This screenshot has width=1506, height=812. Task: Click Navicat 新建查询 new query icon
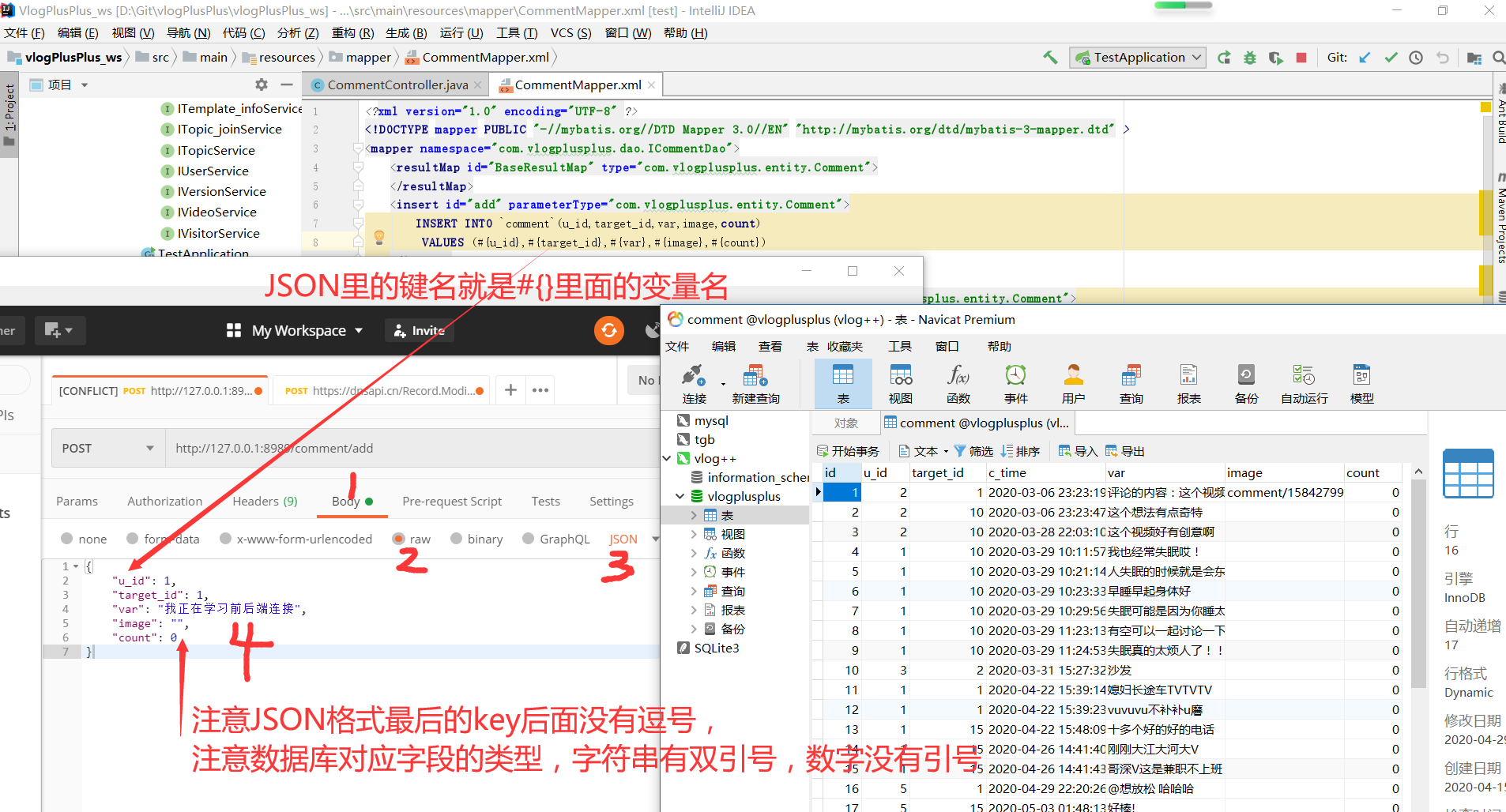pos(755,384)
